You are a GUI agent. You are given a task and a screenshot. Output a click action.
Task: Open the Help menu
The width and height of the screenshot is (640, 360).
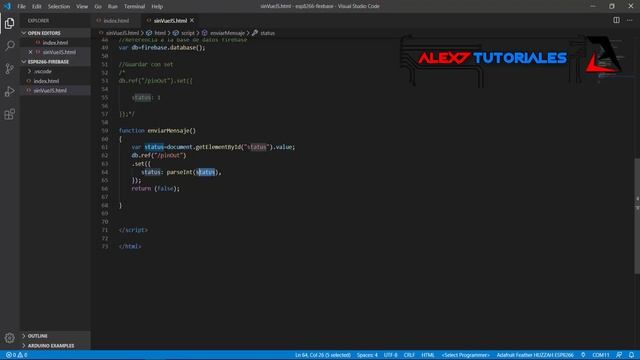point(157,7)
